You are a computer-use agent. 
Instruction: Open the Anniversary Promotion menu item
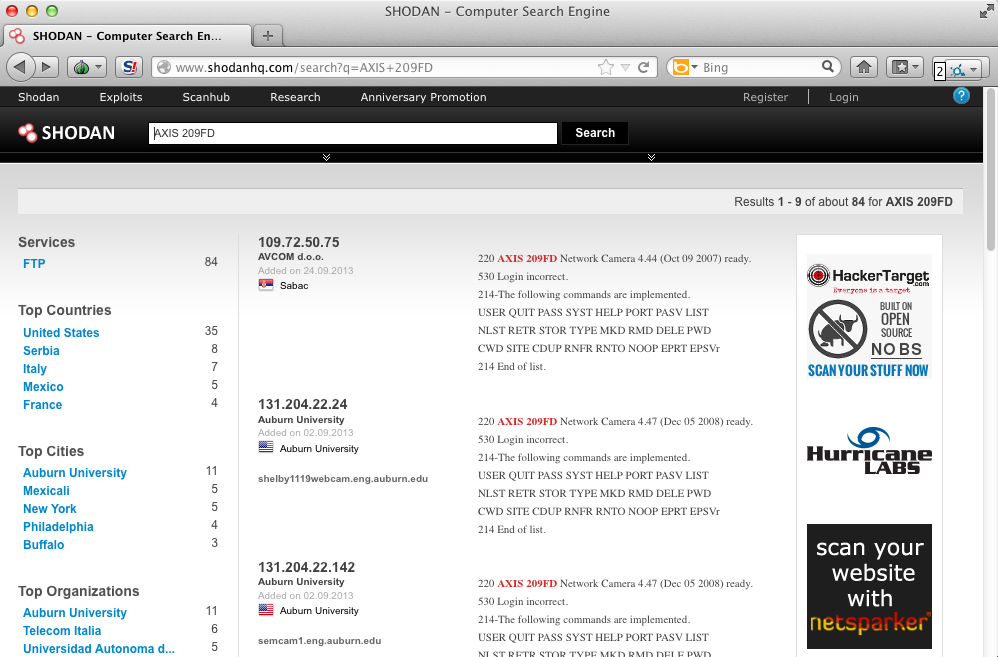423,97
